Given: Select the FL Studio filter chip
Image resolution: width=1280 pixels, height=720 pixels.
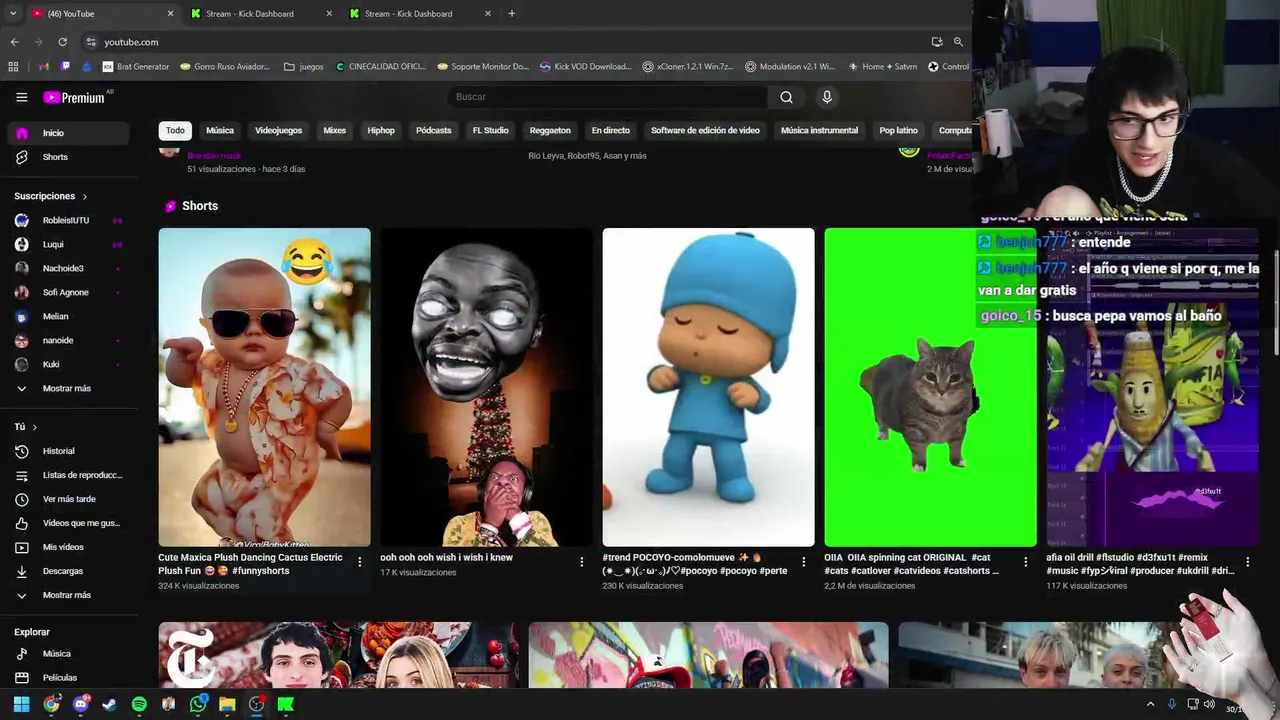Looking at the screenshot, I should [x=490, y=131].
